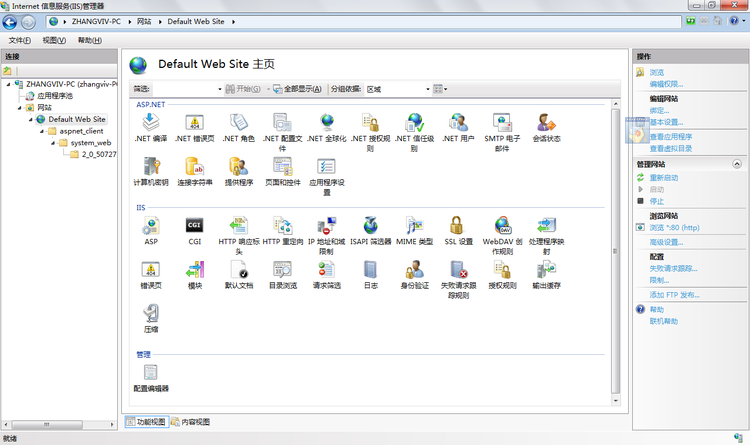Open the 身份验证 icon
The image size is (750, 445).
coord(415,269)
